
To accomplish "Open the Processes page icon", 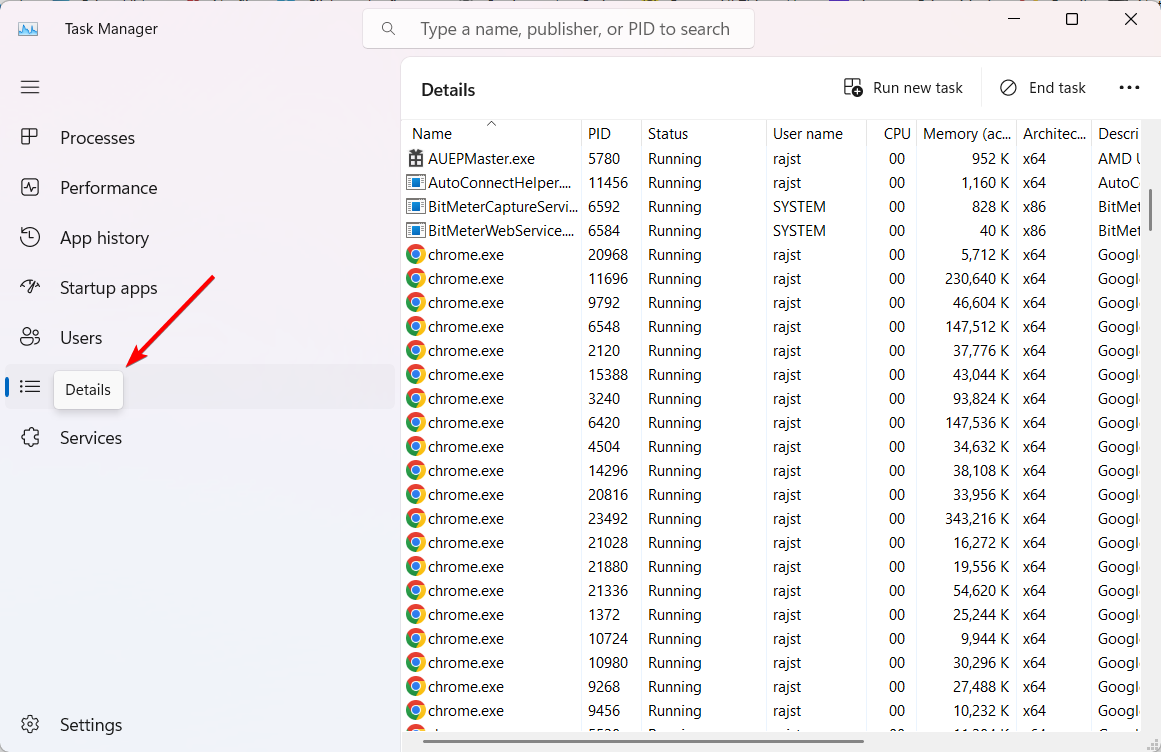I will pyautogui.click(x=30, y=137).
